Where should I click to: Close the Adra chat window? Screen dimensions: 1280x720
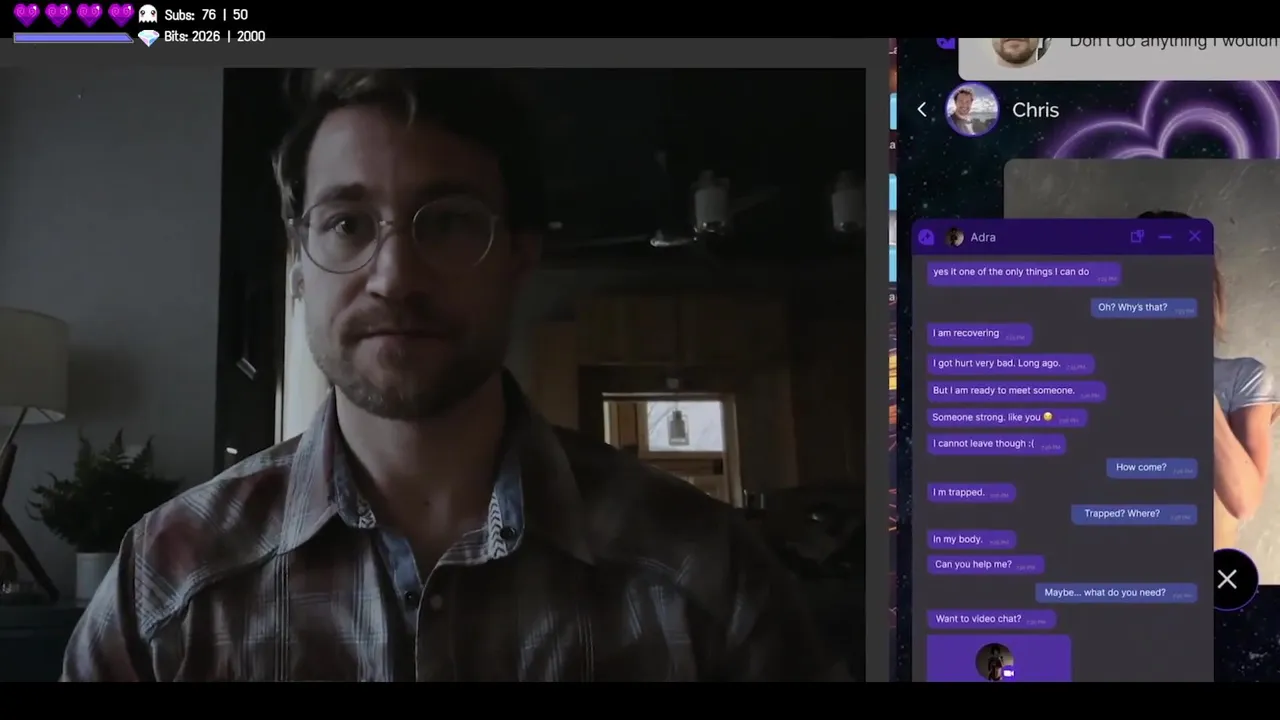(1195, 237)
